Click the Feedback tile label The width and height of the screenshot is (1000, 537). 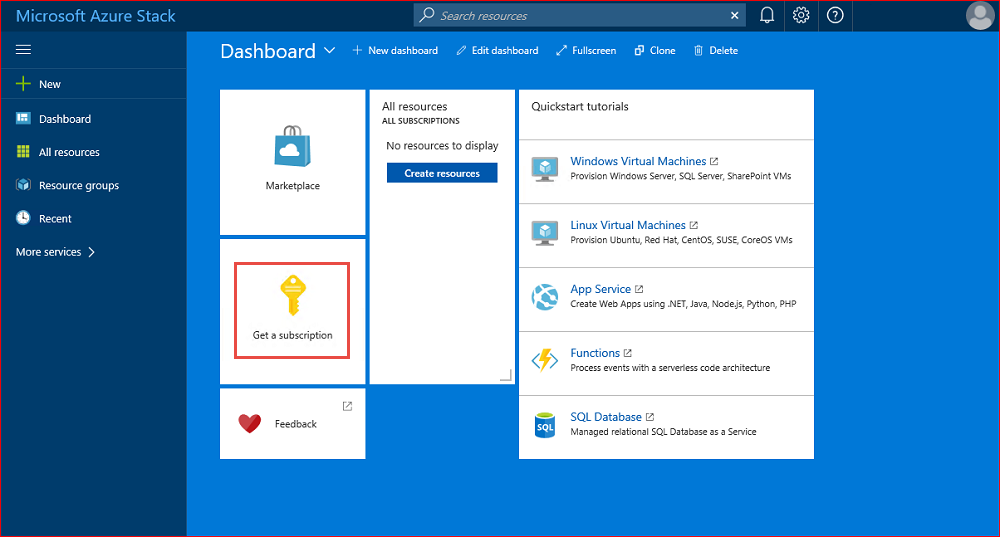pyautogui.click(x=295, y=423)
